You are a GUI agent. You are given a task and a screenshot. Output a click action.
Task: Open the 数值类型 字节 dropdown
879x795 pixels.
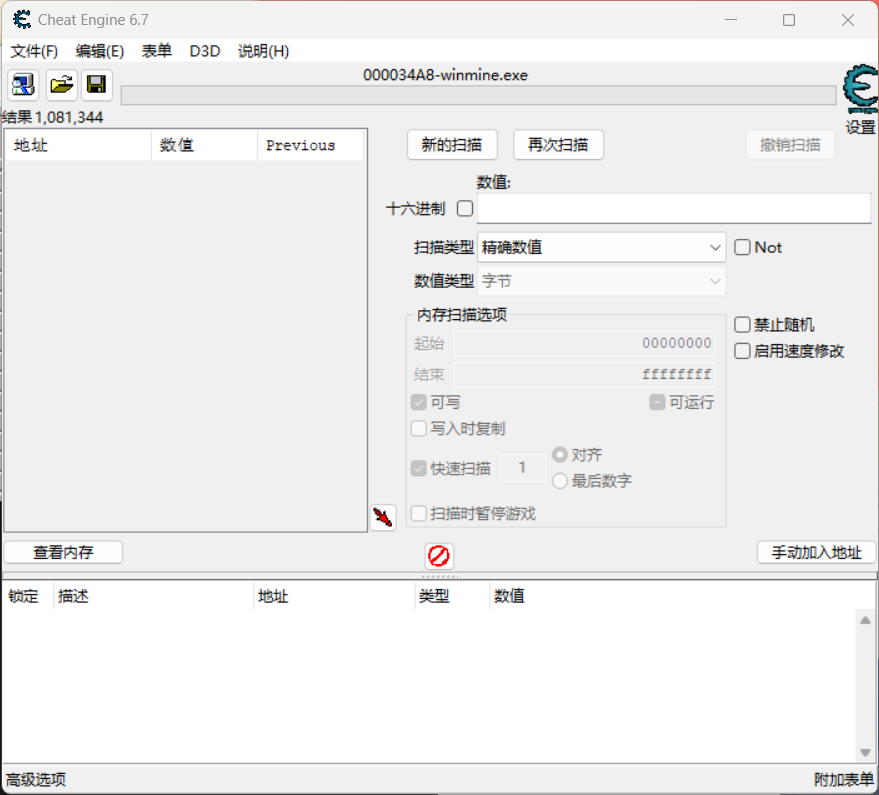(x=602, y=281)
